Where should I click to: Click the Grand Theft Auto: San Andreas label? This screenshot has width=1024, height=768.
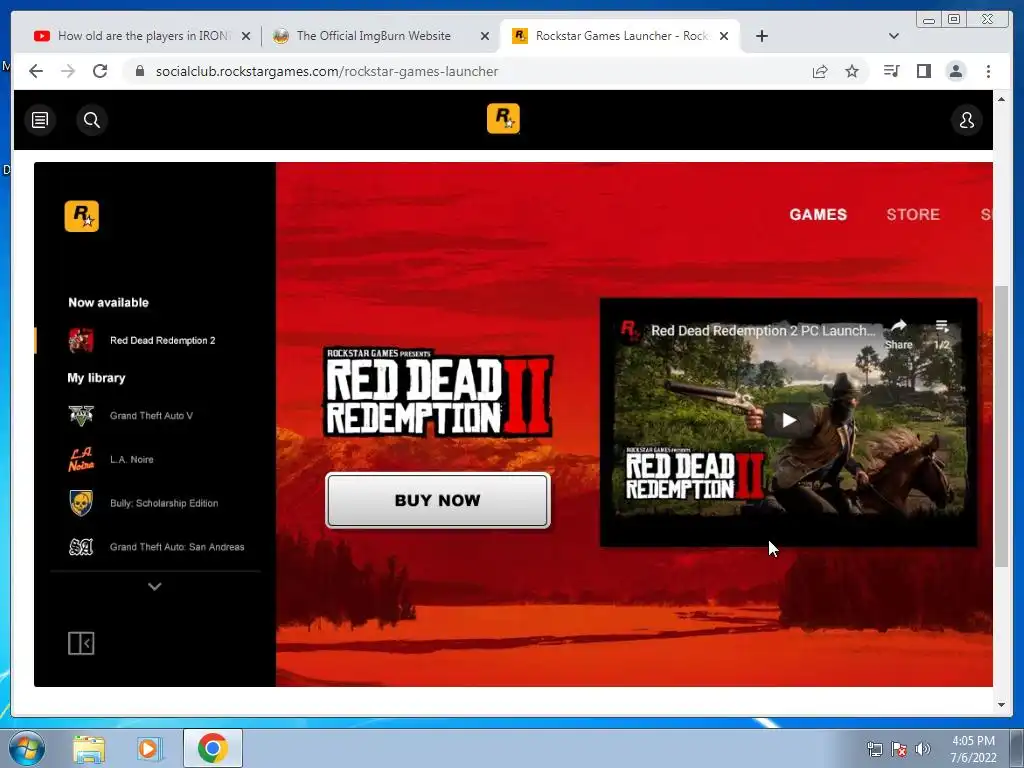tap(177, 547)
